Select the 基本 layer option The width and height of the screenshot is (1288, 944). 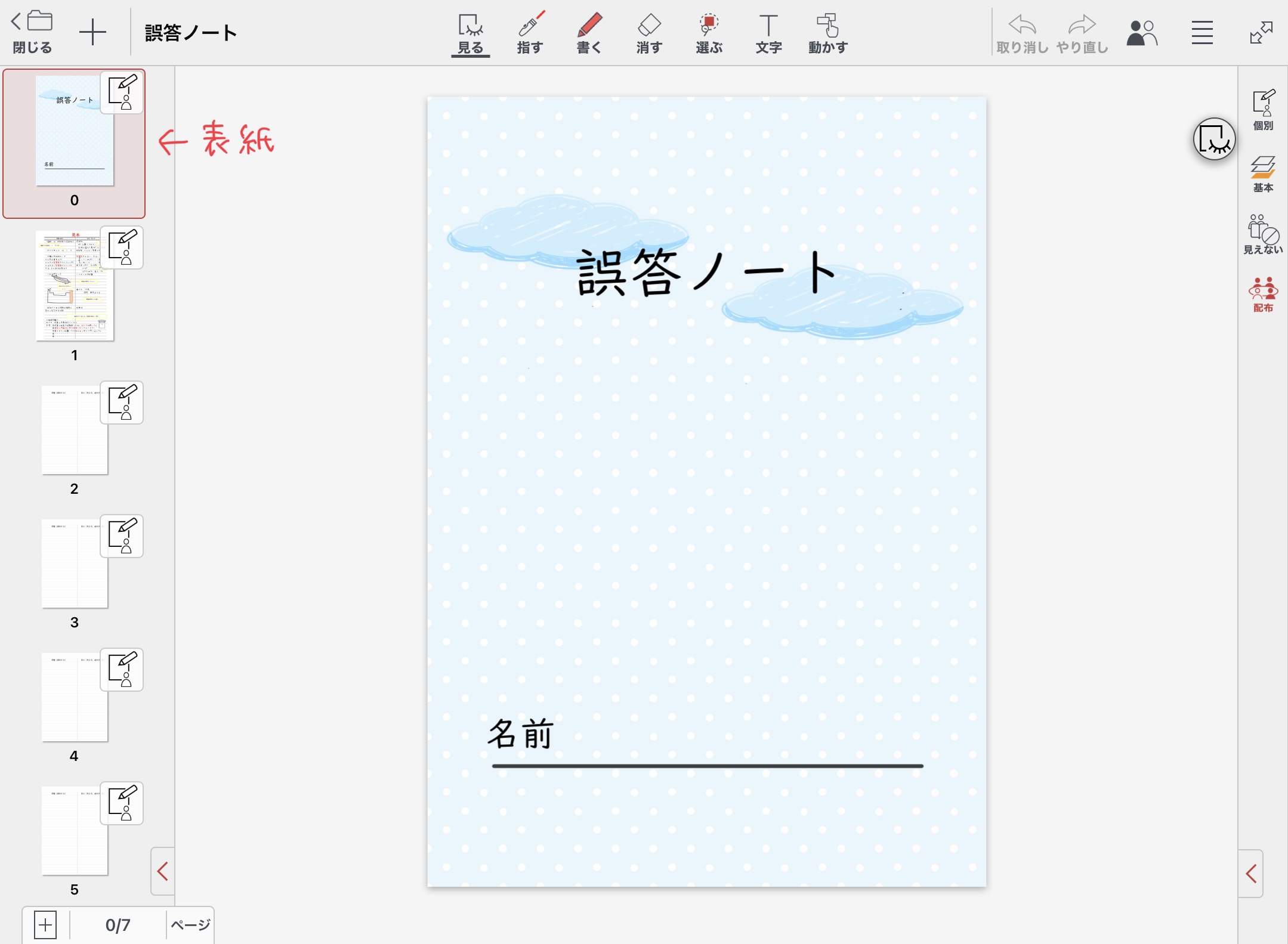(1263, 174)
